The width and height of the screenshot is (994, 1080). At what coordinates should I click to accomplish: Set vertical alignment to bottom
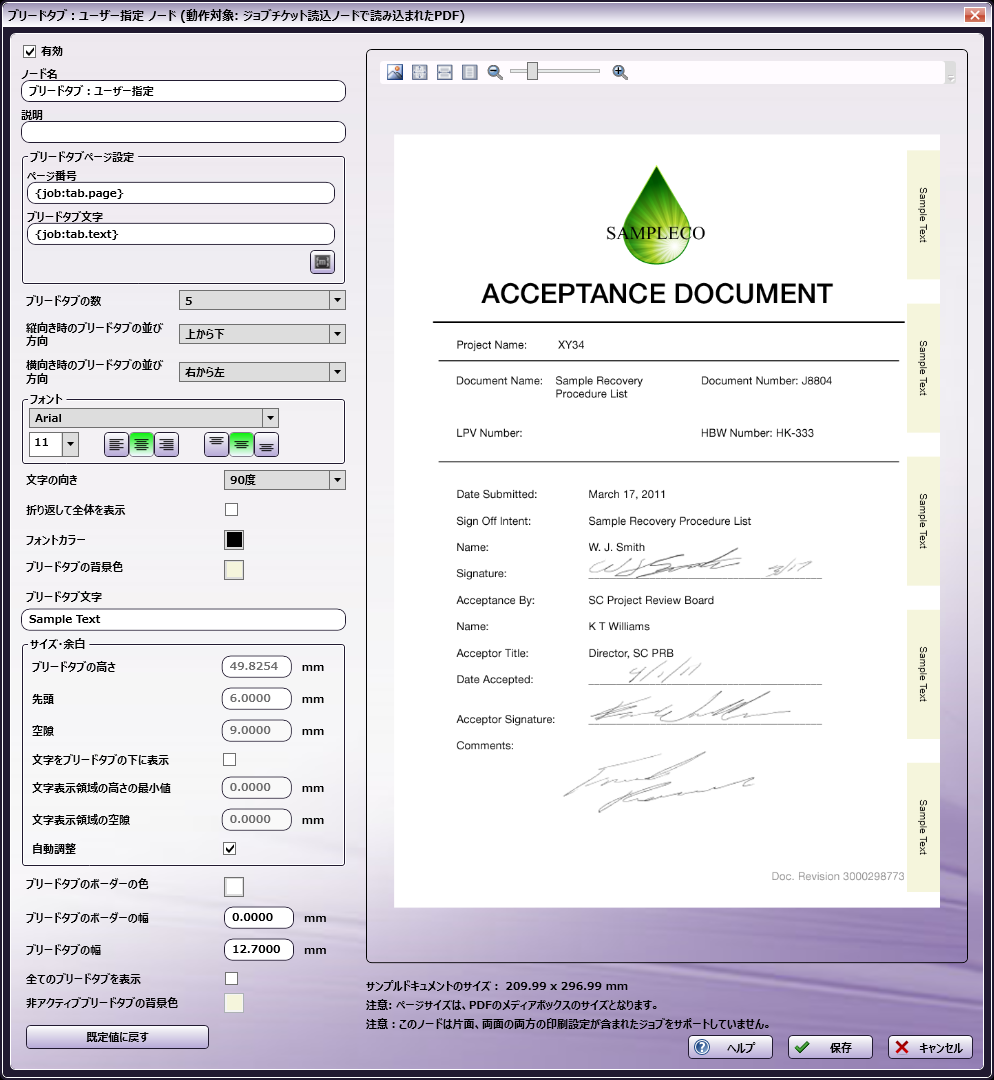coord(266,445)
